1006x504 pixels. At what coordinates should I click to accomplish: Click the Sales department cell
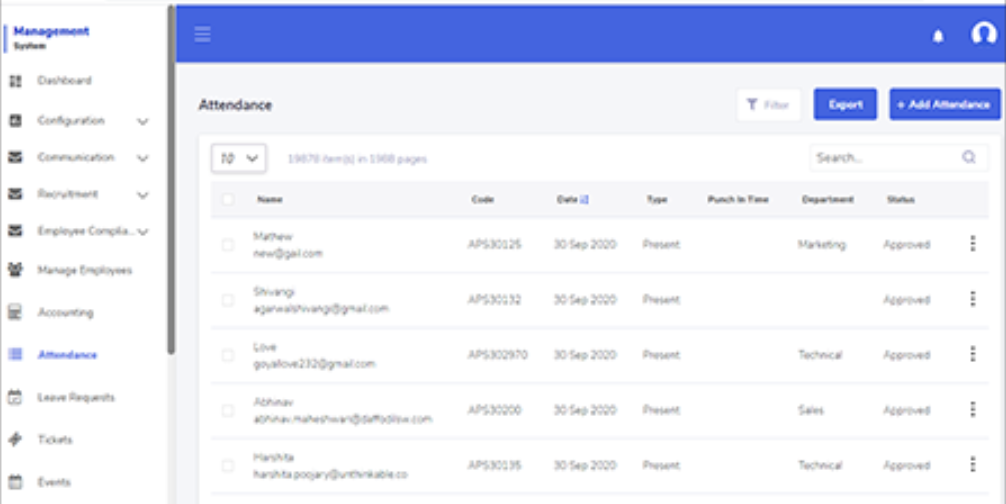[x=811, y=410]
